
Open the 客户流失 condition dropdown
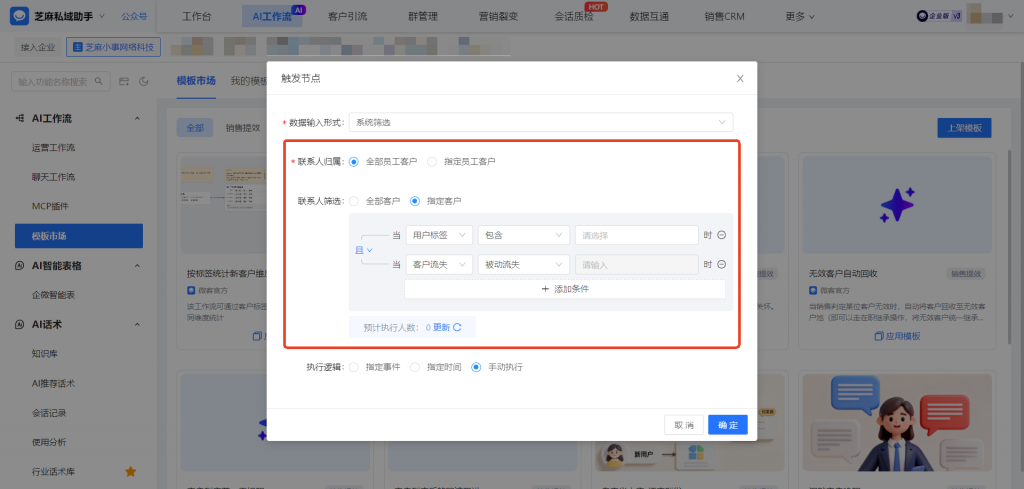coord(439,264)
